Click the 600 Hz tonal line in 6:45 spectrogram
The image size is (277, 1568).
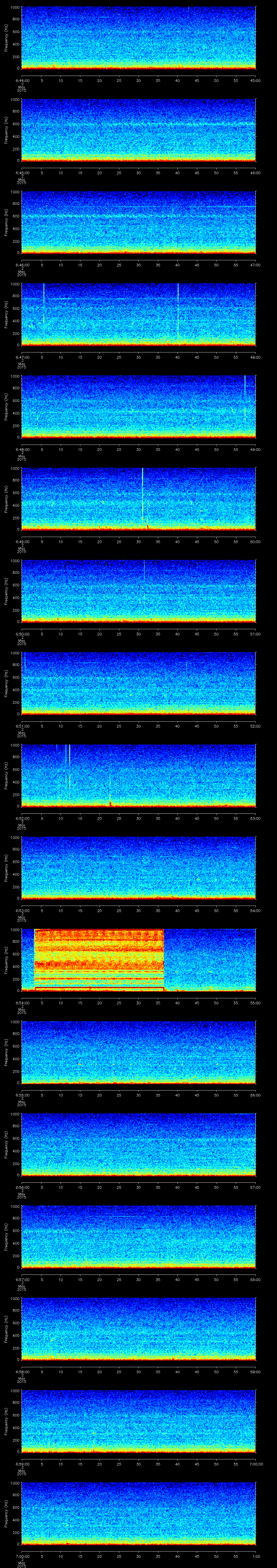(x=138, y=124)
